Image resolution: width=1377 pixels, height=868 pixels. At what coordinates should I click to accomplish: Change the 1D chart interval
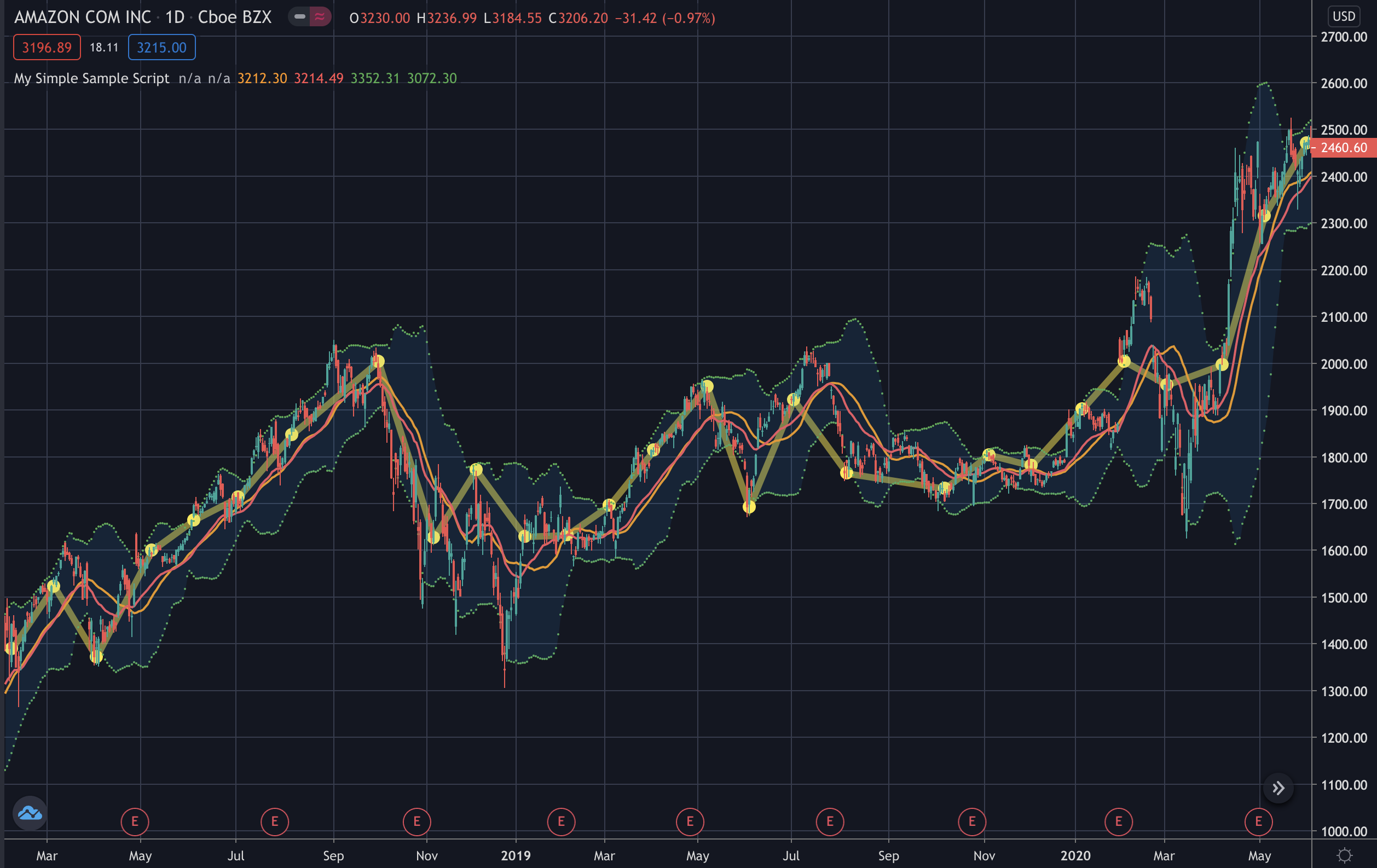175,18
